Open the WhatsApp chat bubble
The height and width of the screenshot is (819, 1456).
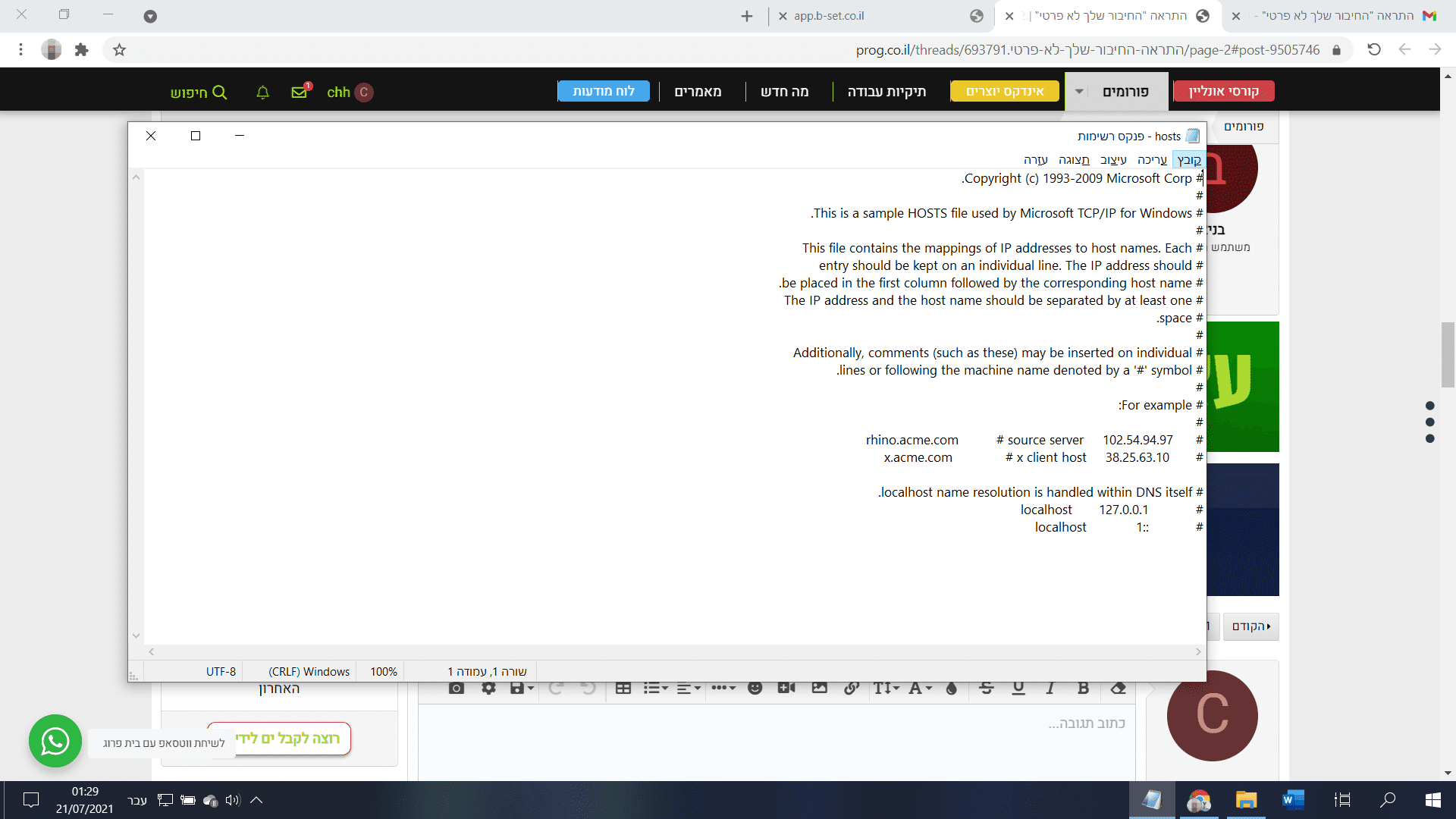[55, 741]
